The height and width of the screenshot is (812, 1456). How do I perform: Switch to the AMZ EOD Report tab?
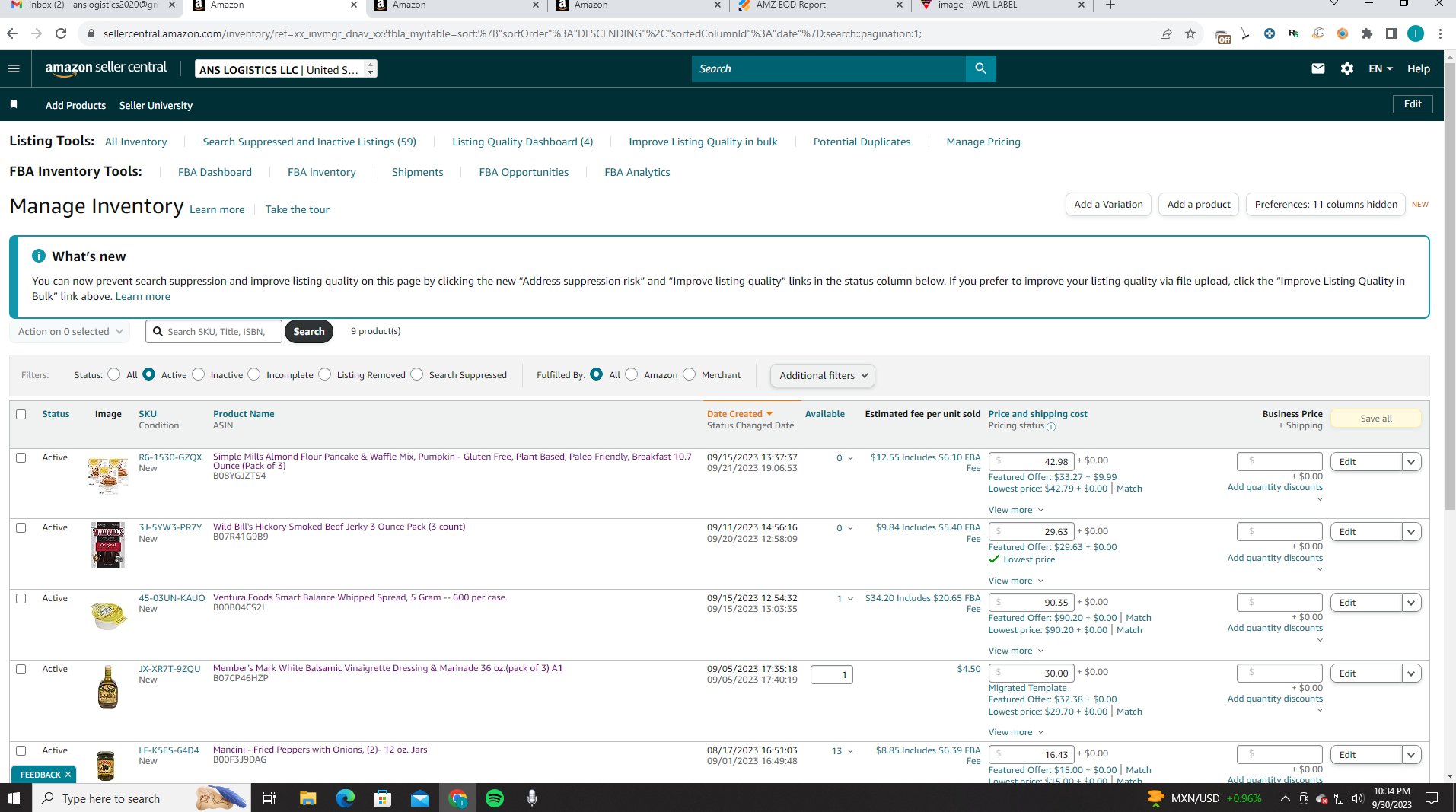(819, 6)
